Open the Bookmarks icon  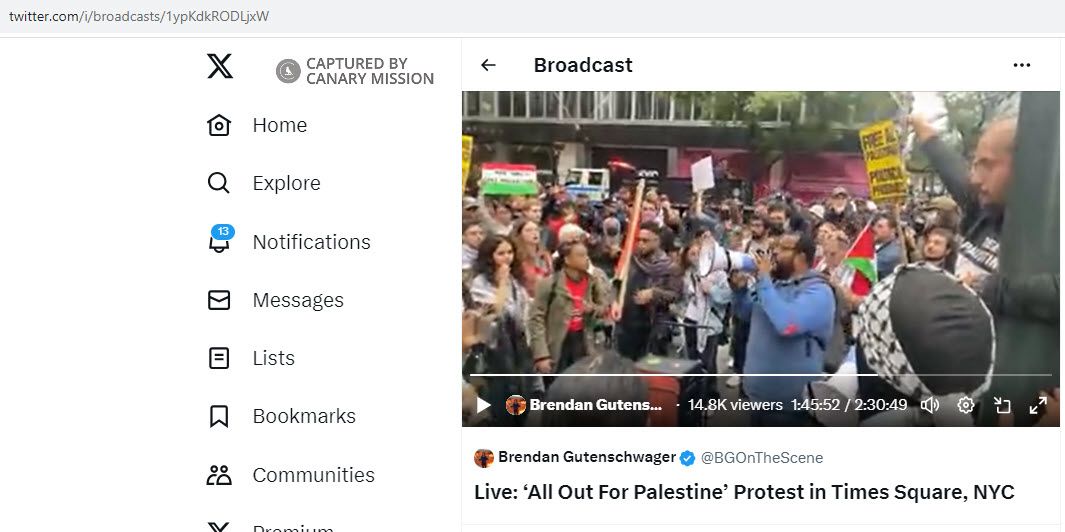pos(219,416)
